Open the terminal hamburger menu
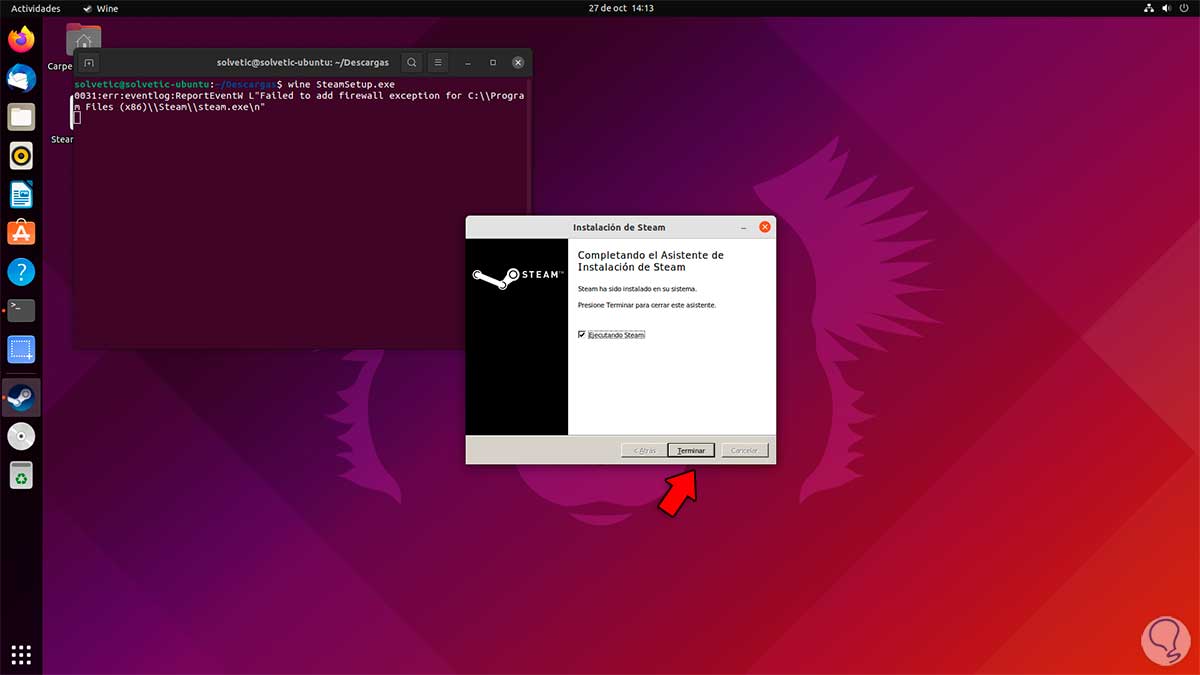Viewport: 1200px width, 675px height. click(x=438, y=62)
